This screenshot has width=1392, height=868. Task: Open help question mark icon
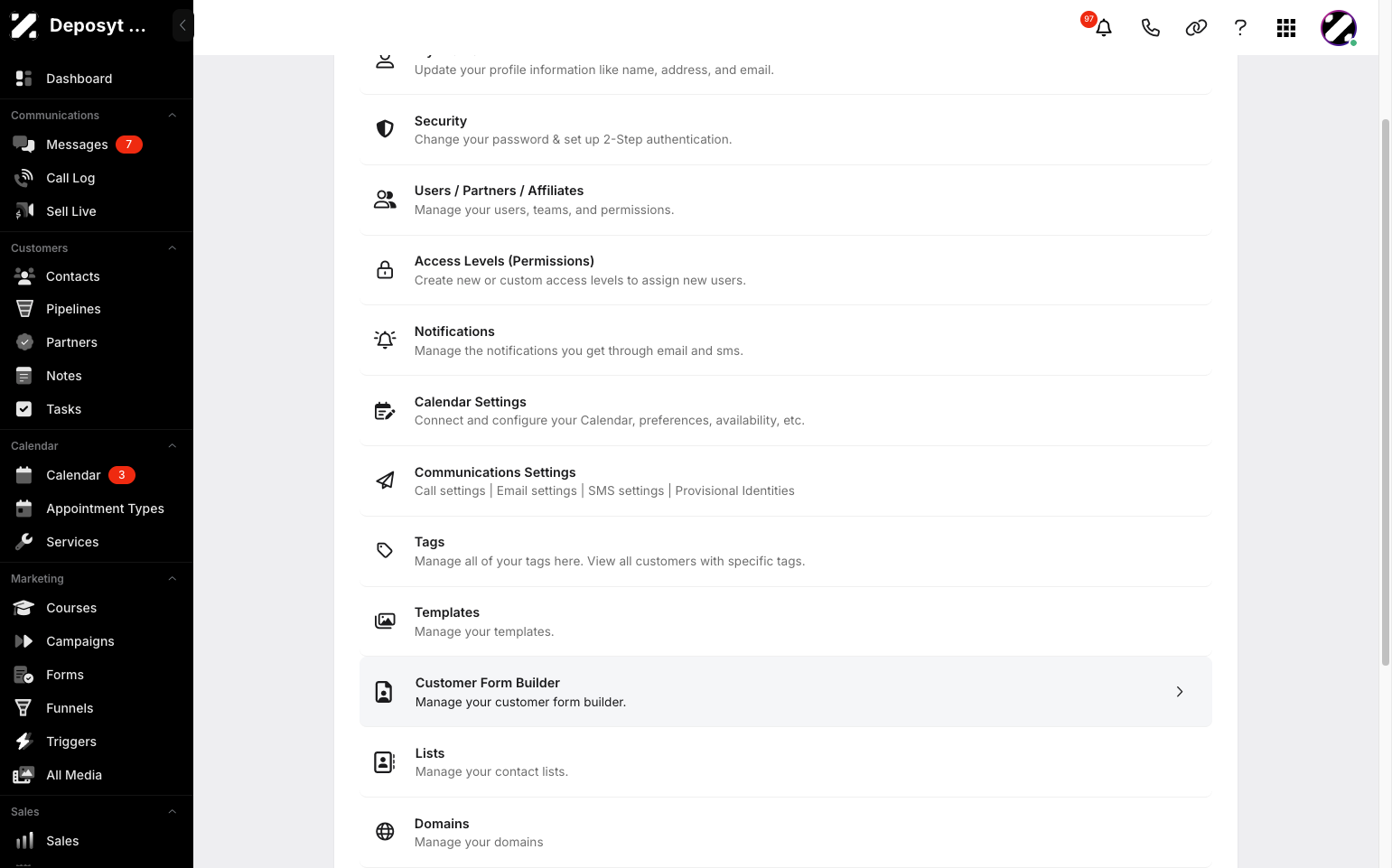(x=1240, y=28)
